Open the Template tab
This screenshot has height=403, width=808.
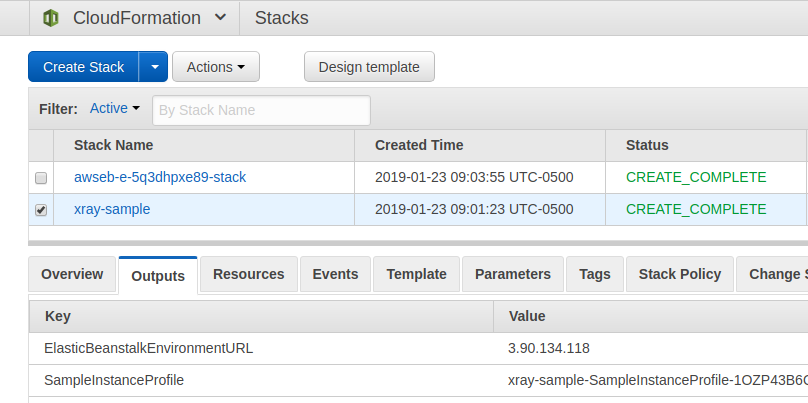[416, 274]
